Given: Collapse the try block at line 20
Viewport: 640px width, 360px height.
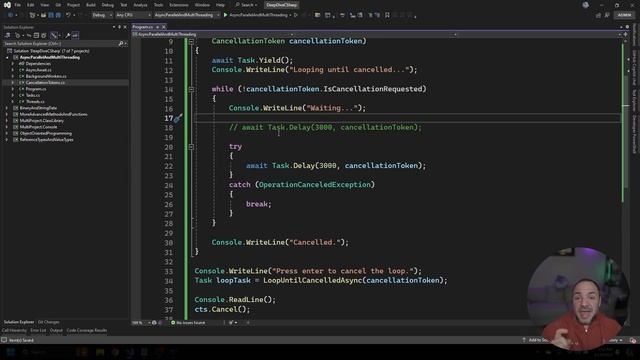Looking at the screenshot, I should 191,147.
